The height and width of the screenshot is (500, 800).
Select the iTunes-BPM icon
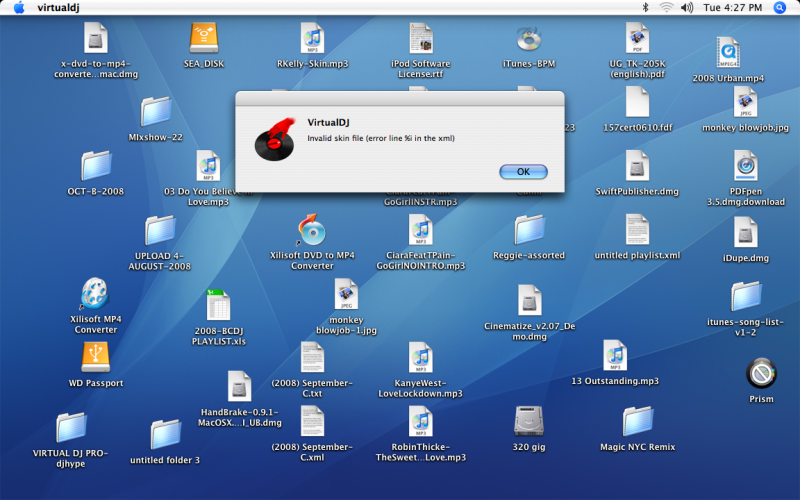[528, 39]
